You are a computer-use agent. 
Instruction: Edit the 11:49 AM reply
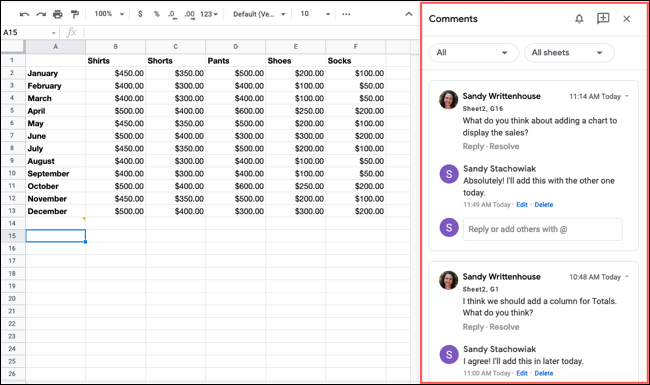(522, 205)
